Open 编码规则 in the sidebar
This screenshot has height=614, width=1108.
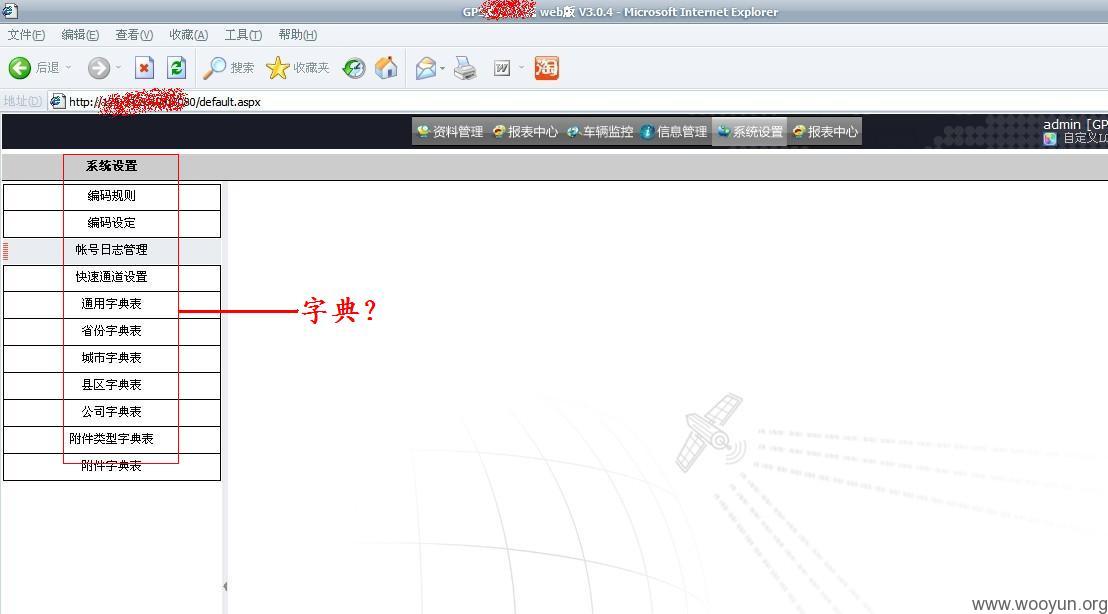point(112,196)
